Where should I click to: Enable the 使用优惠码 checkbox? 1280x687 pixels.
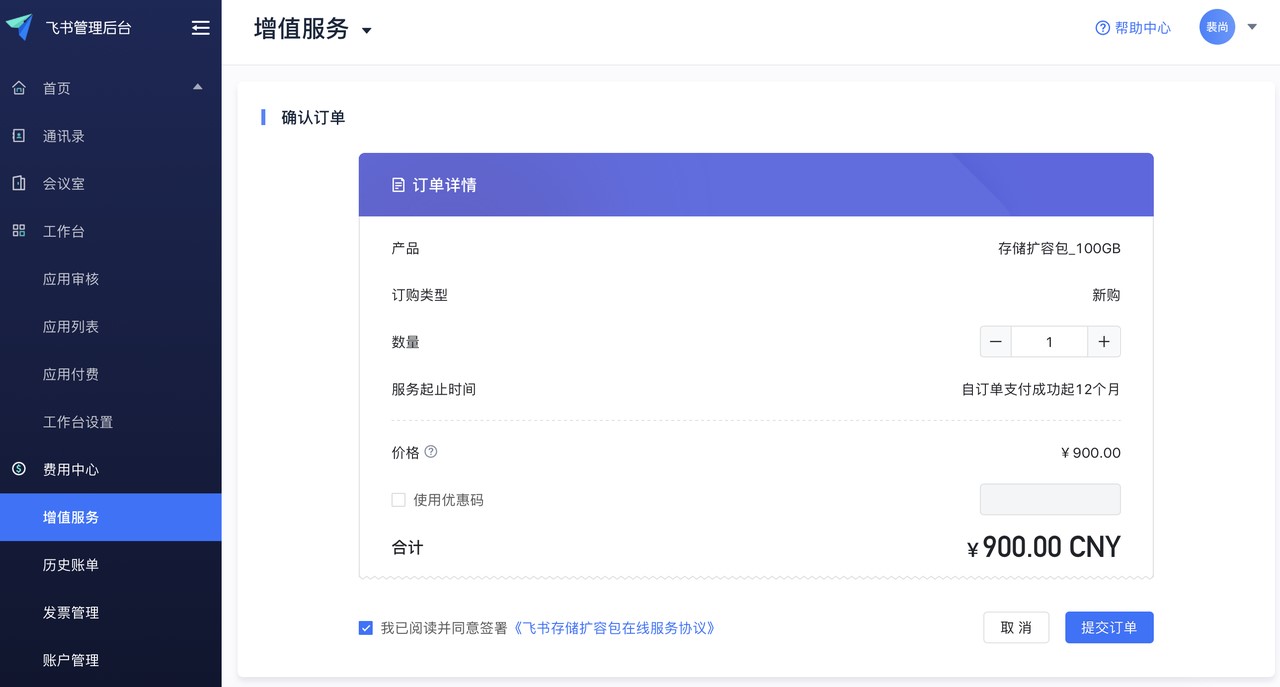(x=398, y=500)
